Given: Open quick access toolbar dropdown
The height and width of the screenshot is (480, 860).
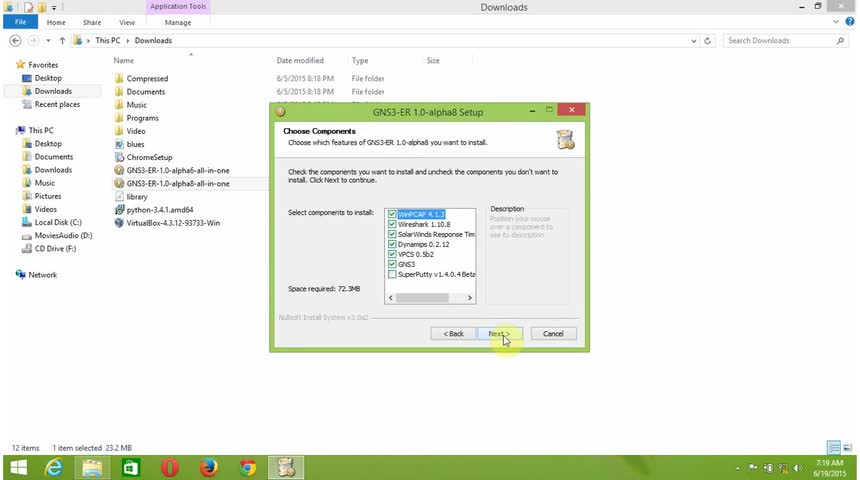Looking at the screenshot, I should 54,8.
